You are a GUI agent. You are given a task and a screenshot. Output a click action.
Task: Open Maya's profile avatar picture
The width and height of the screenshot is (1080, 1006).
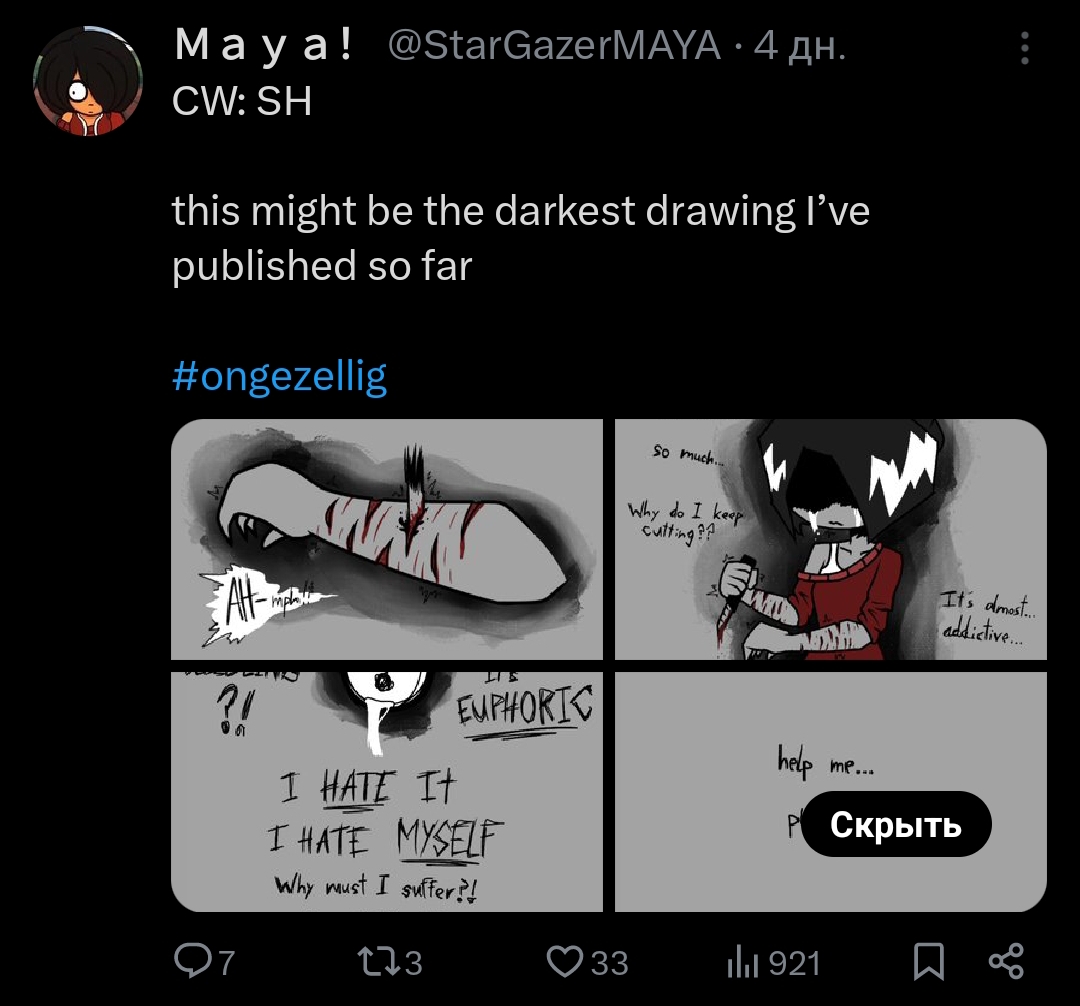88,81
